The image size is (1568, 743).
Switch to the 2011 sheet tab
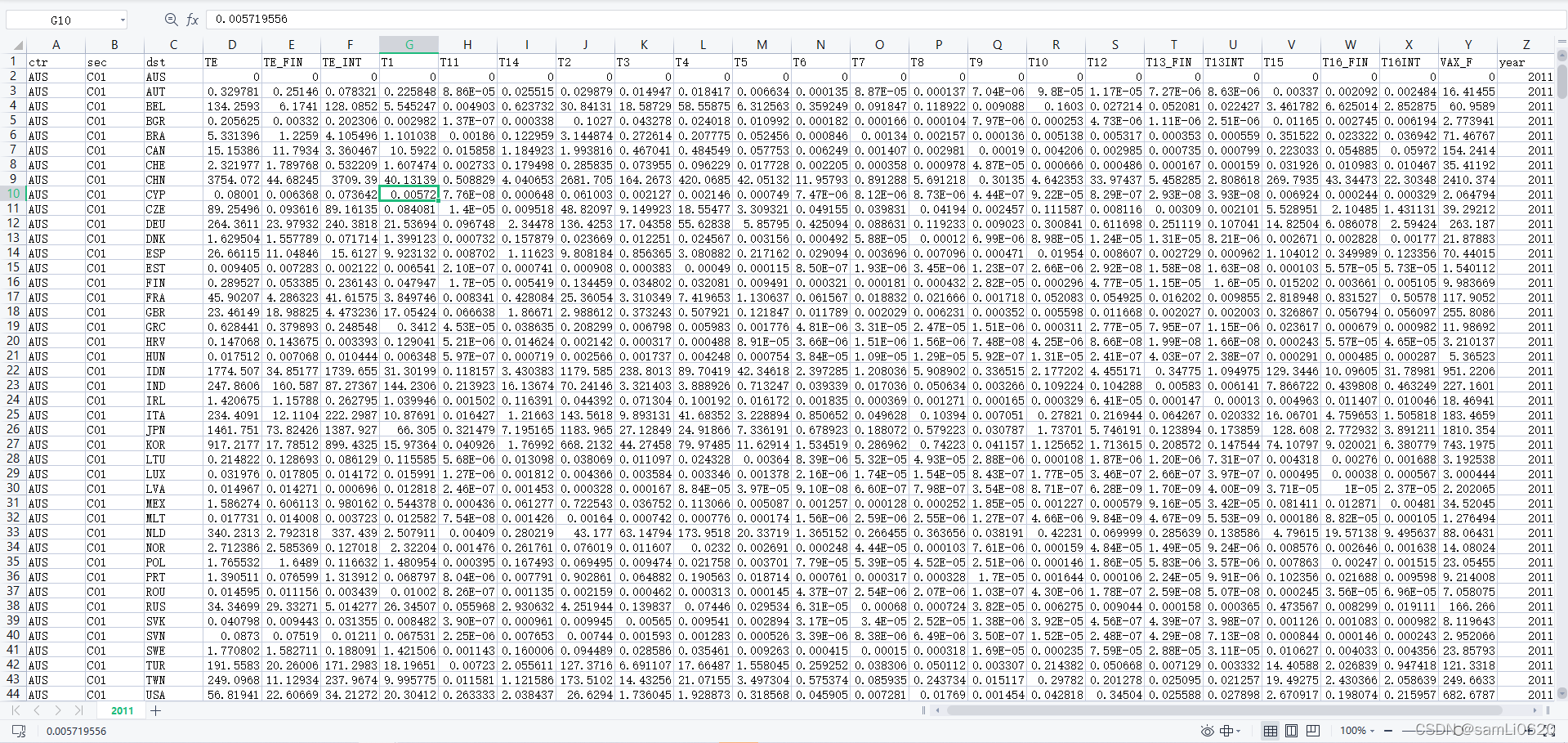pos(122,710)
